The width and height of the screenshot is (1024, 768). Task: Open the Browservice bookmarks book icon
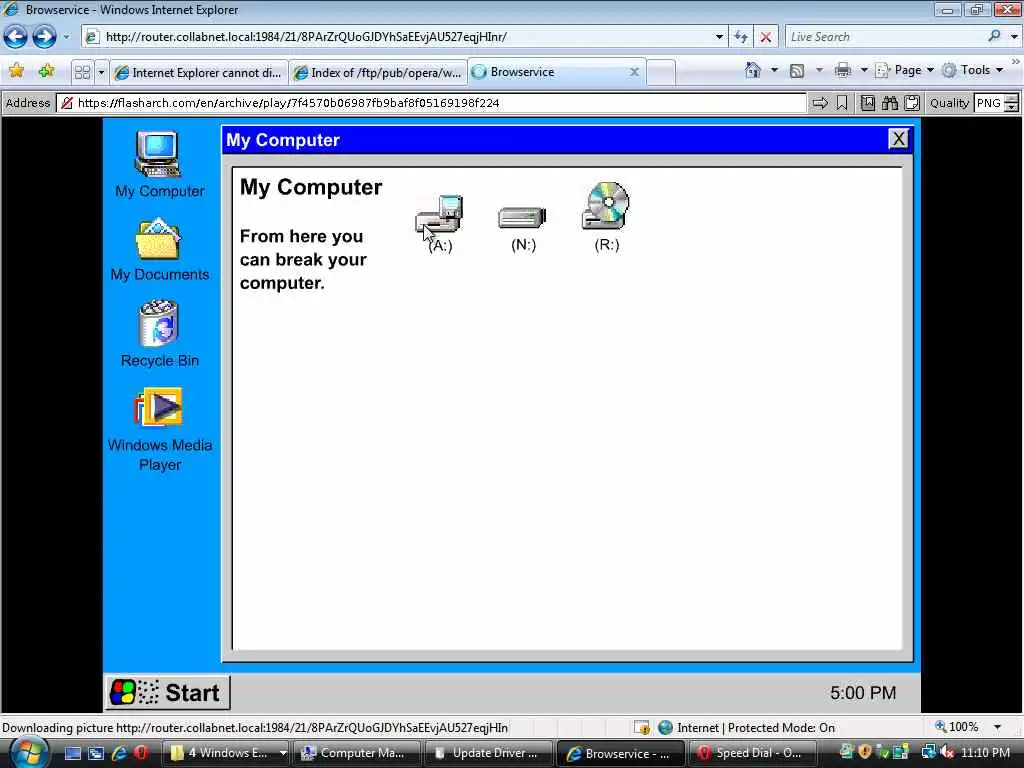(x=867, y=103)
